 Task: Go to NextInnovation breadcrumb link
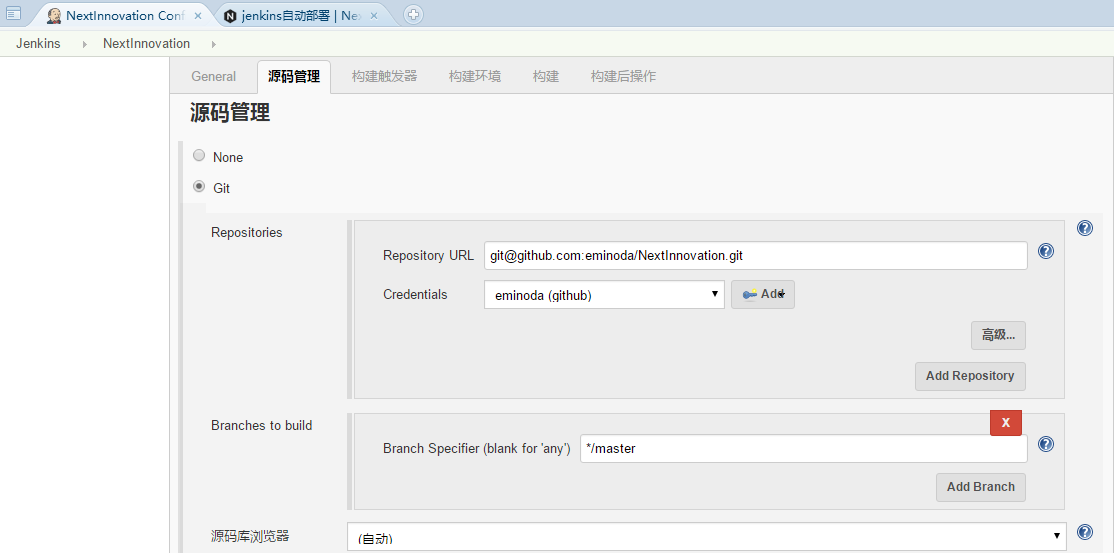(146, 44)
